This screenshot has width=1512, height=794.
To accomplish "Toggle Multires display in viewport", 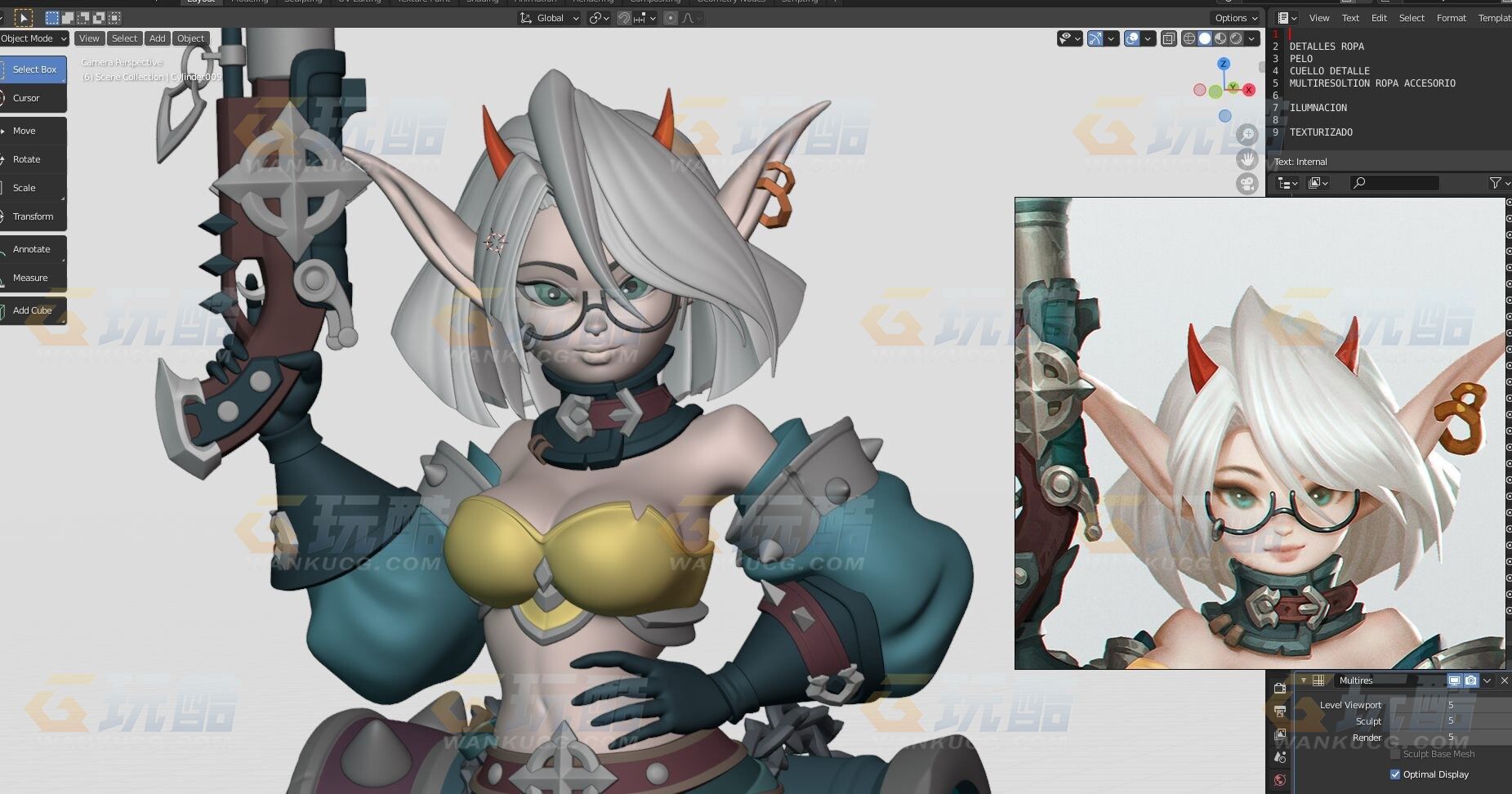I will click(1454, 680).
